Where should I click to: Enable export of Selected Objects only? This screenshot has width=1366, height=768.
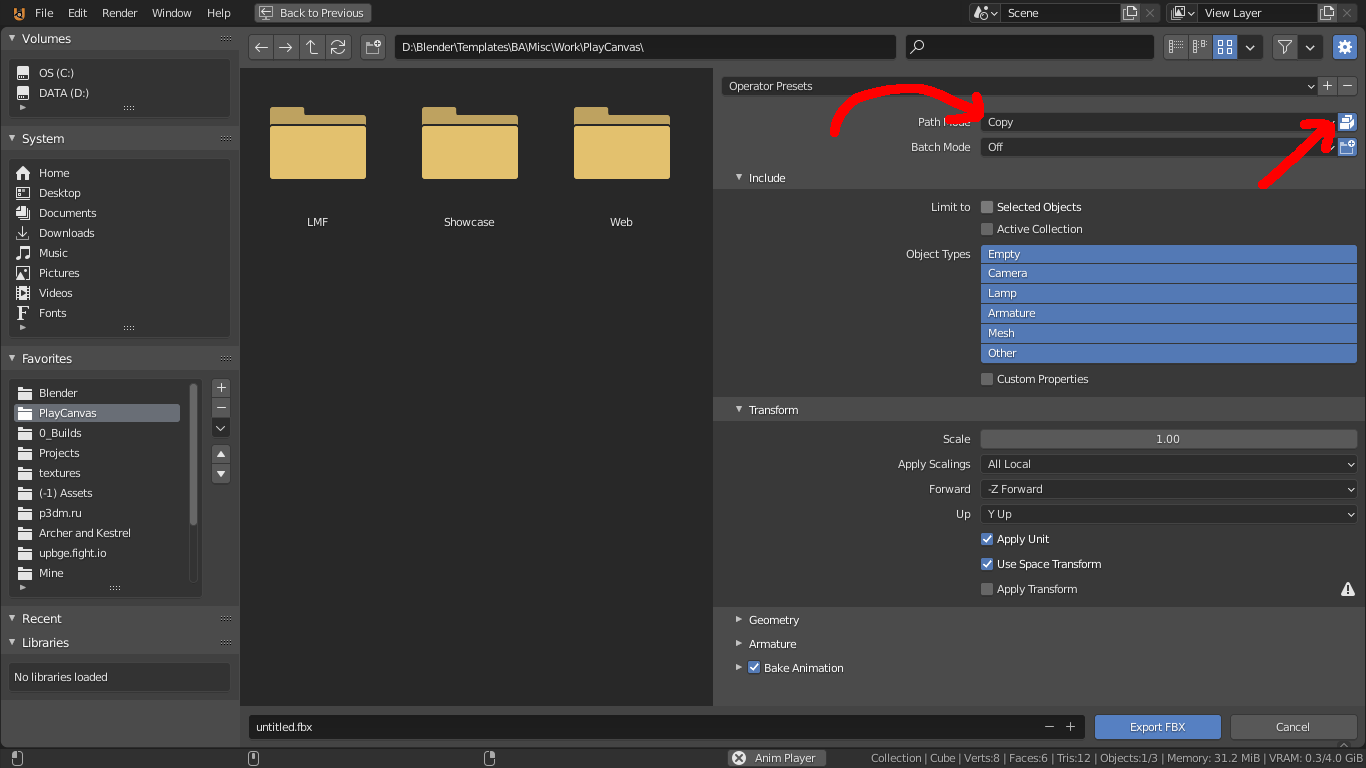(x=987, y=207)
